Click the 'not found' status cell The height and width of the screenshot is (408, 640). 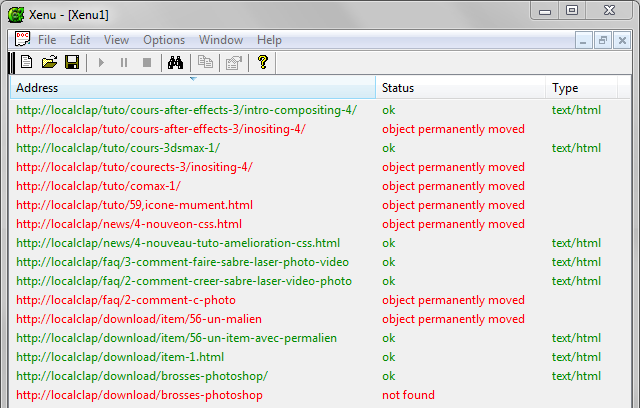click(408, 395)
